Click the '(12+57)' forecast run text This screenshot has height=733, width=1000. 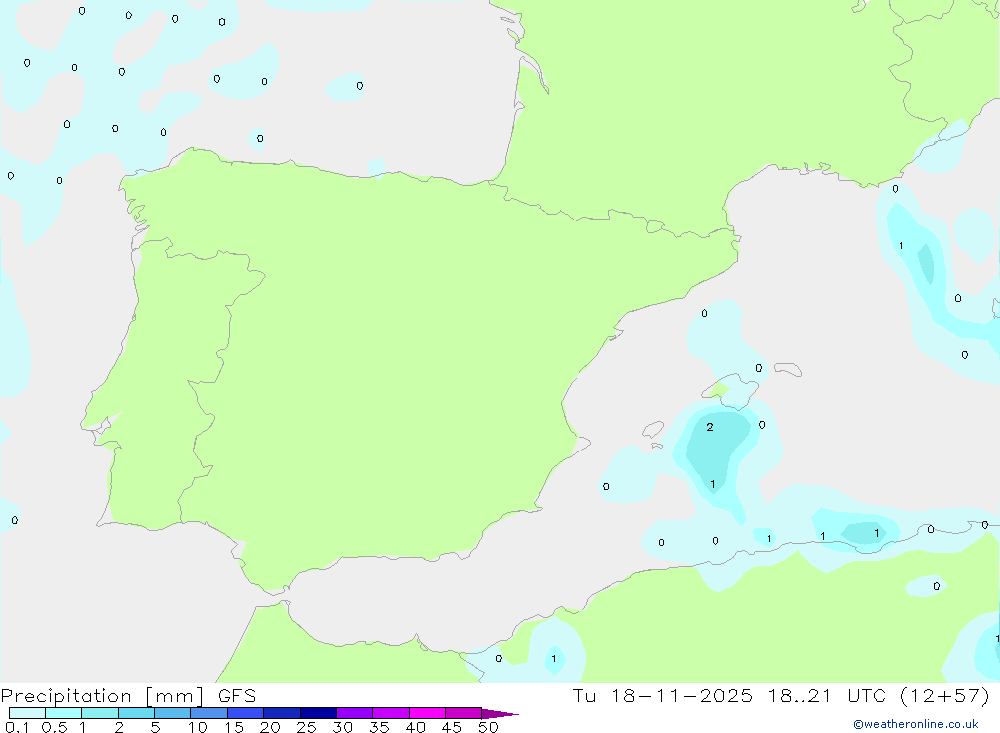click(x=945, y=696)
